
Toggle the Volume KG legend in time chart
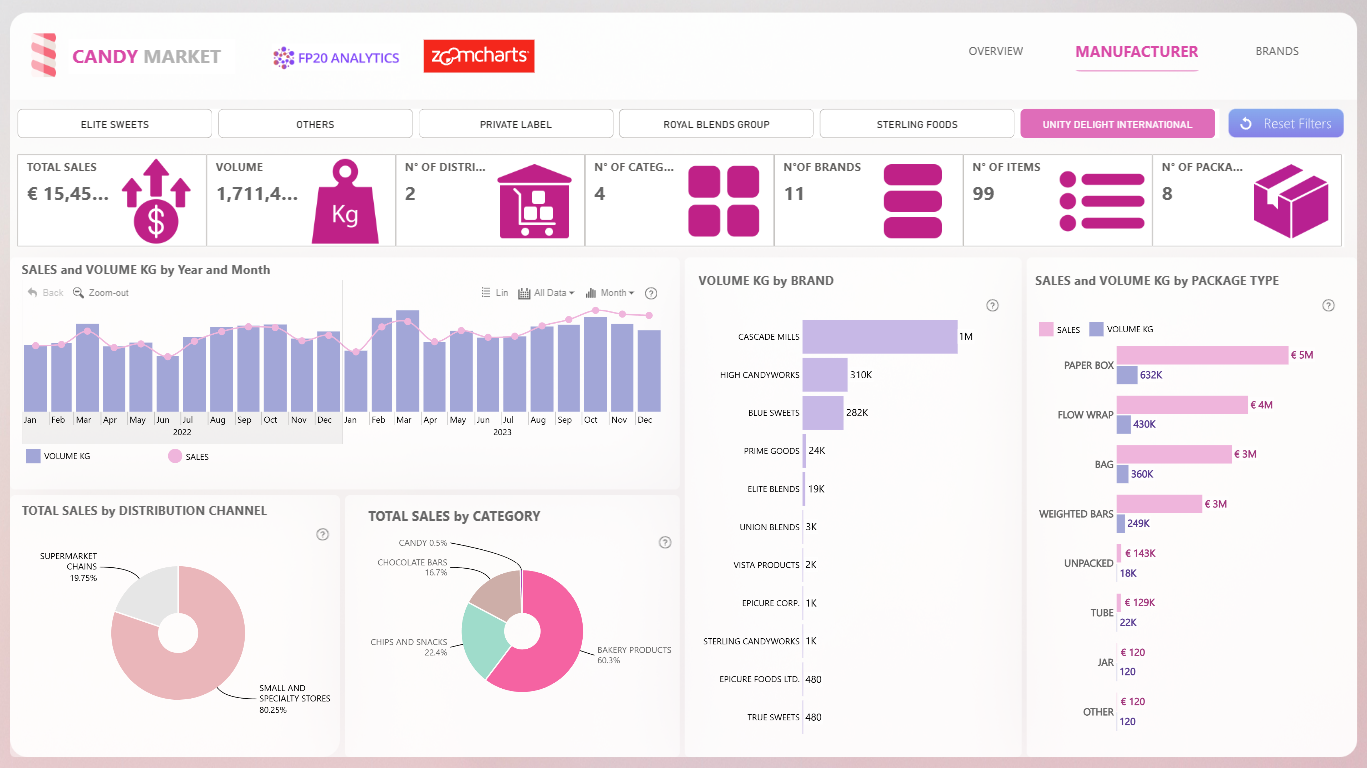click(x=58, y=456)
